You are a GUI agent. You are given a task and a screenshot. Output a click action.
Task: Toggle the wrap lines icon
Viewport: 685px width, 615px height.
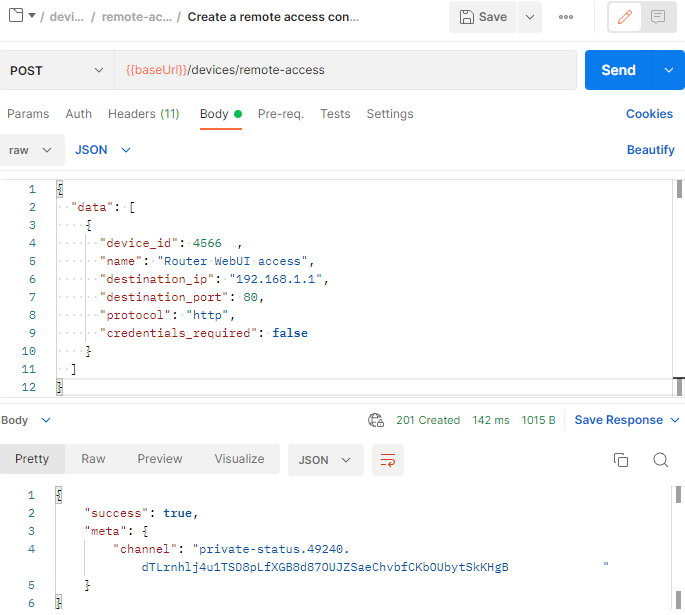coord(387,460)
